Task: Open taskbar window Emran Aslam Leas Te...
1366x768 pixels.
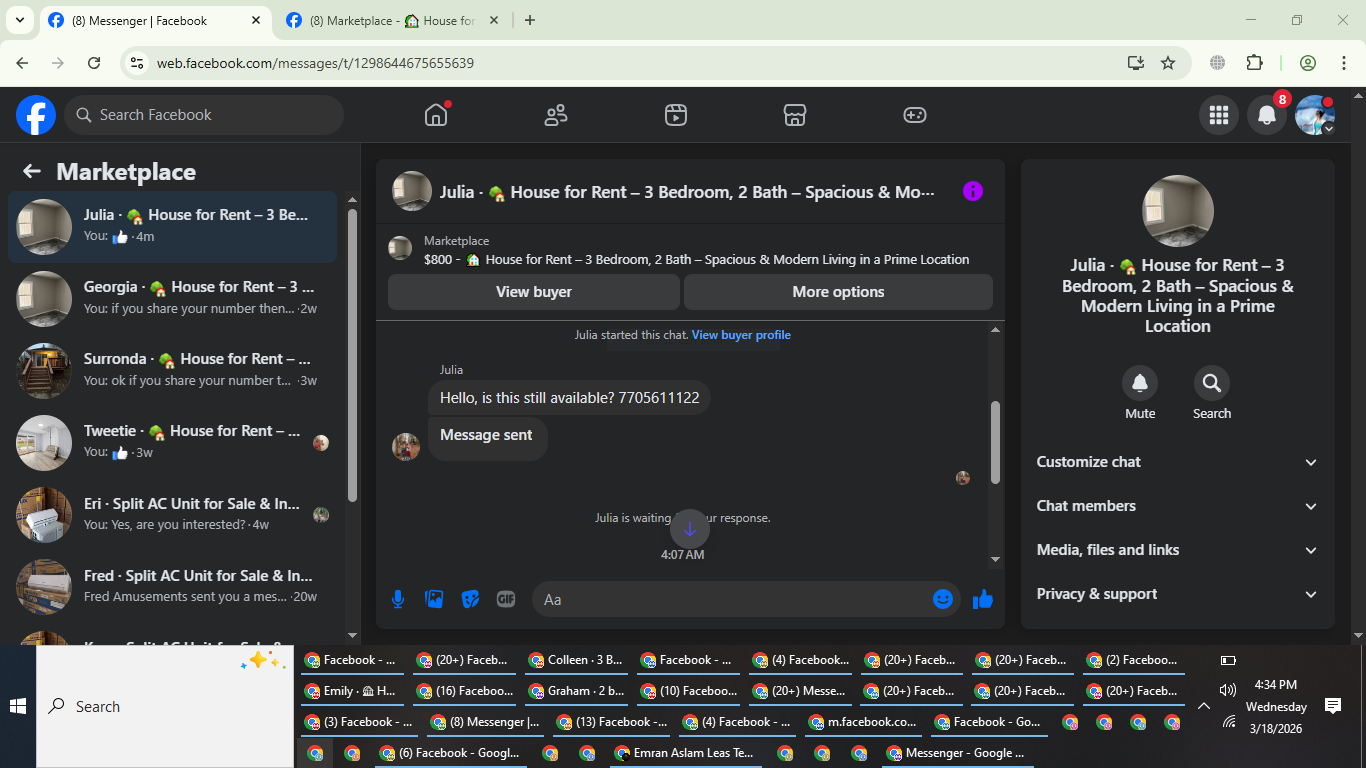Action: [685, 753]
